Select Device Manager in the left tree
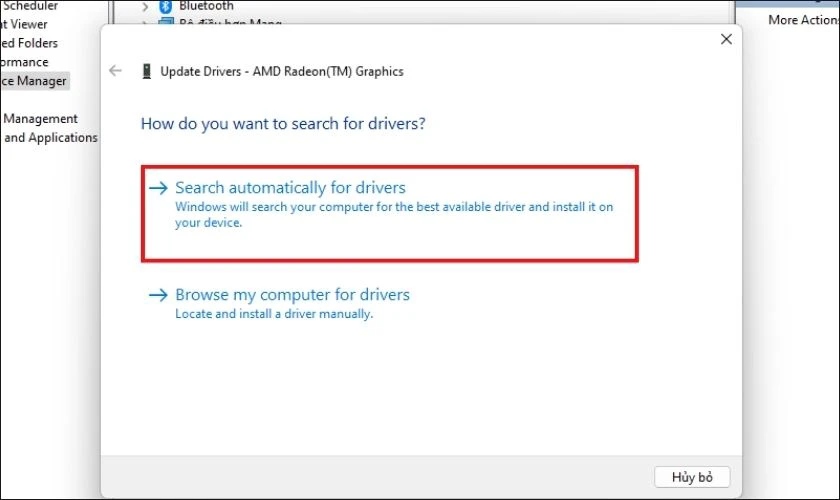The width and height of the screenshot is (840, 500). [x=33, y=81]
